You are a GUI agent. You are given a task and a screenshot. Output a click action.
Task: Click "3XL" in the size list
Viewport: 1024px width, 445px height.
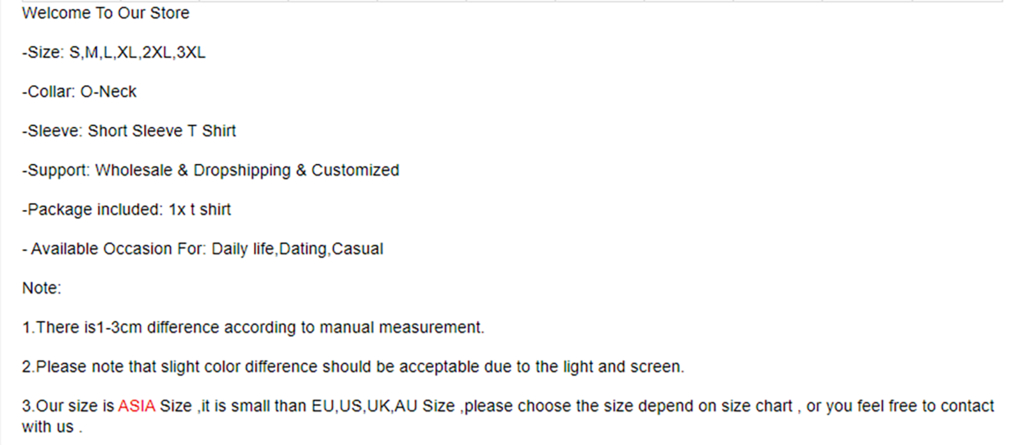tap(191, 53)
